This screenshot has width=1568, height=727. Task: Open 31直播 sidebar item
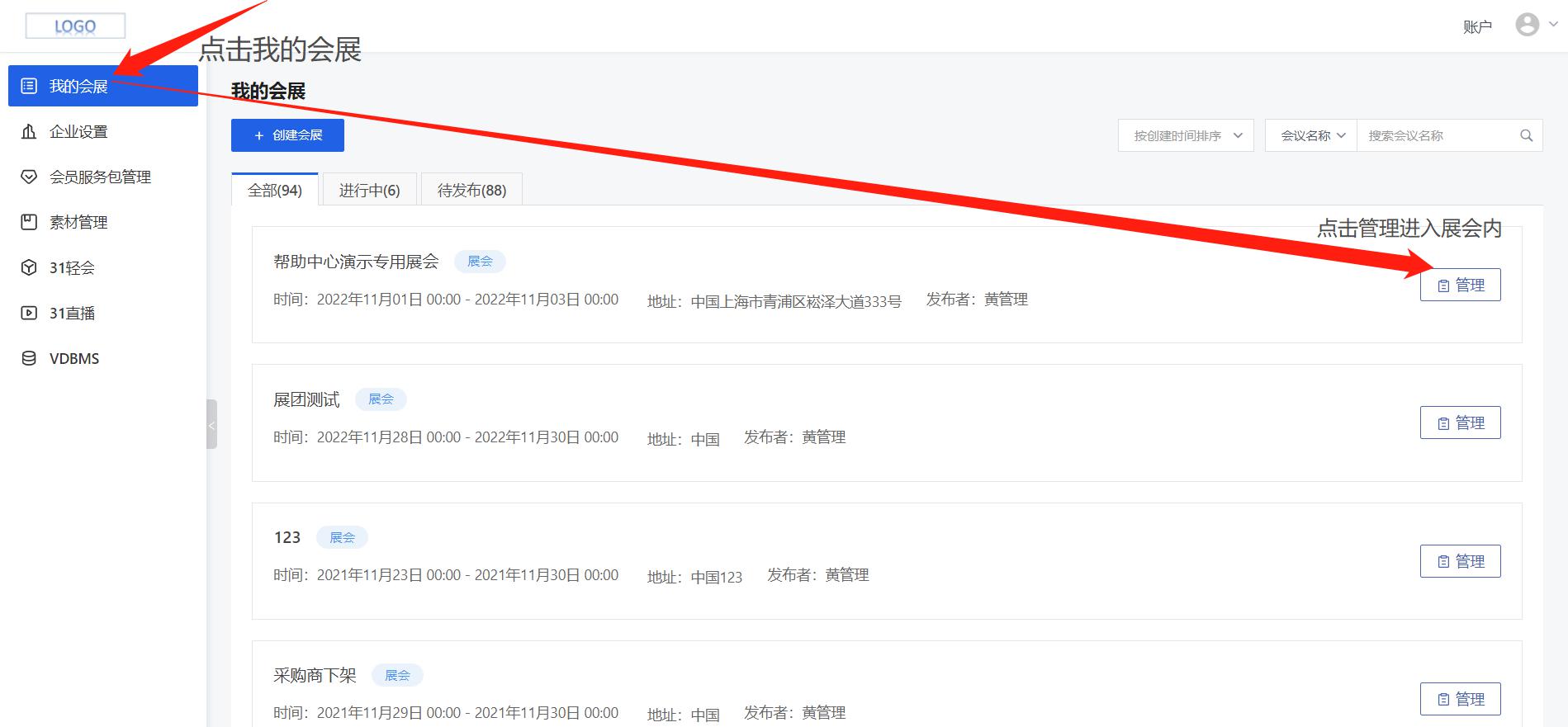[x=103, y=313]
